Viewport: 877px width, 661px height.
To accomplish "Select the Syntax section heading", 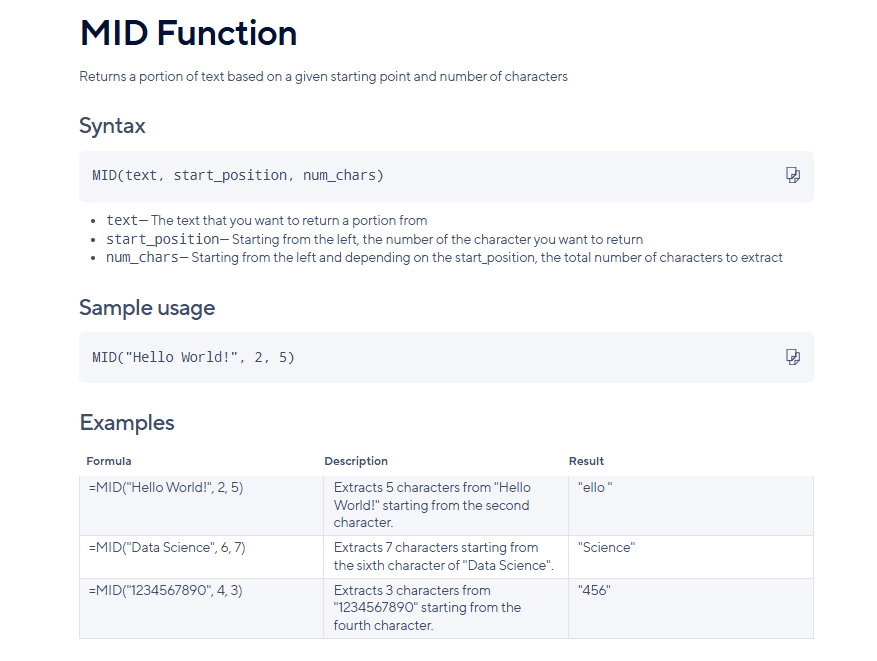I will pyautogui.click(x=112, y=126).
